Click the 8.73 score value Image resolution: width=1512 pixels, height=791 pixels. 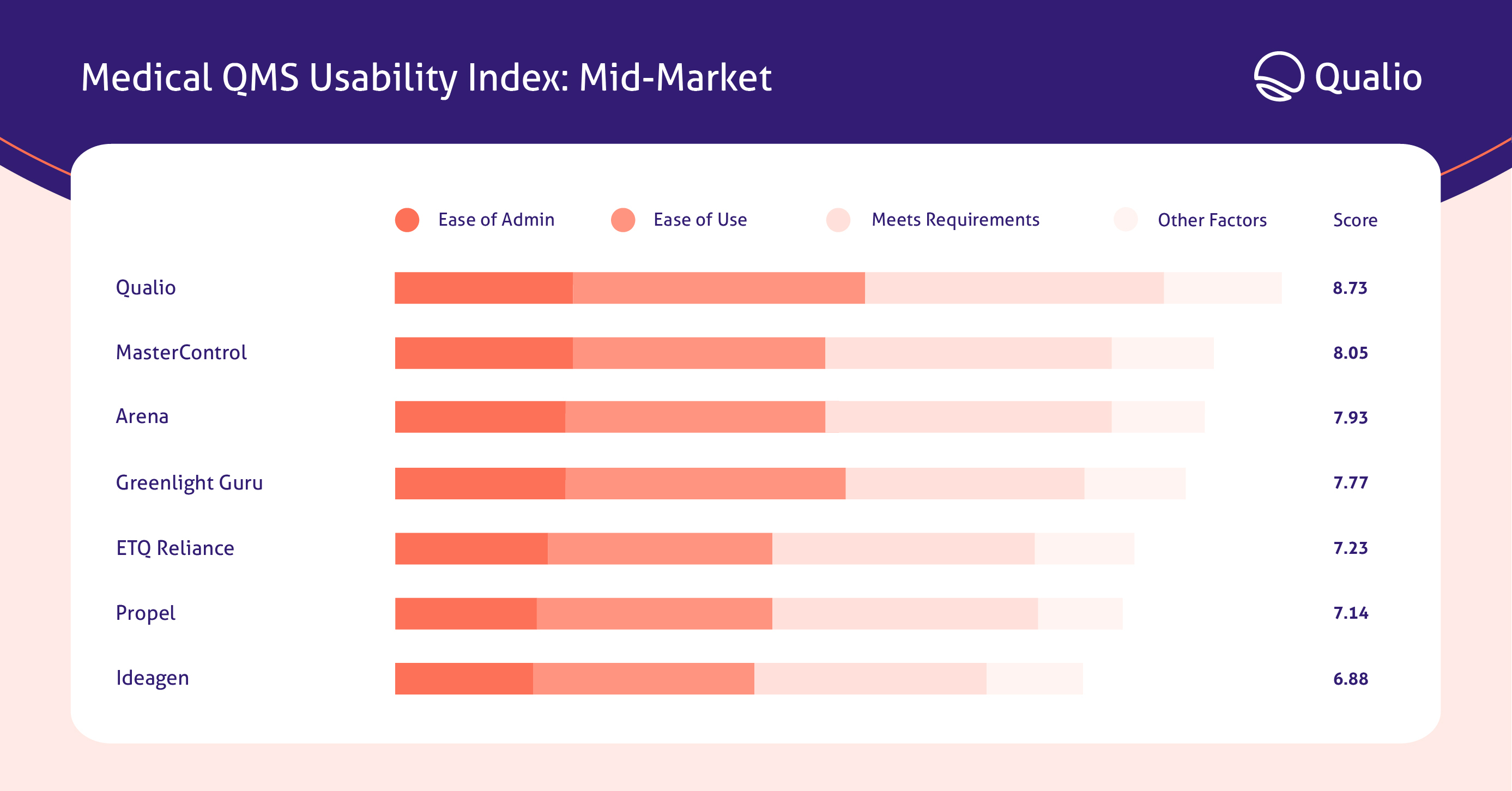1350,288
